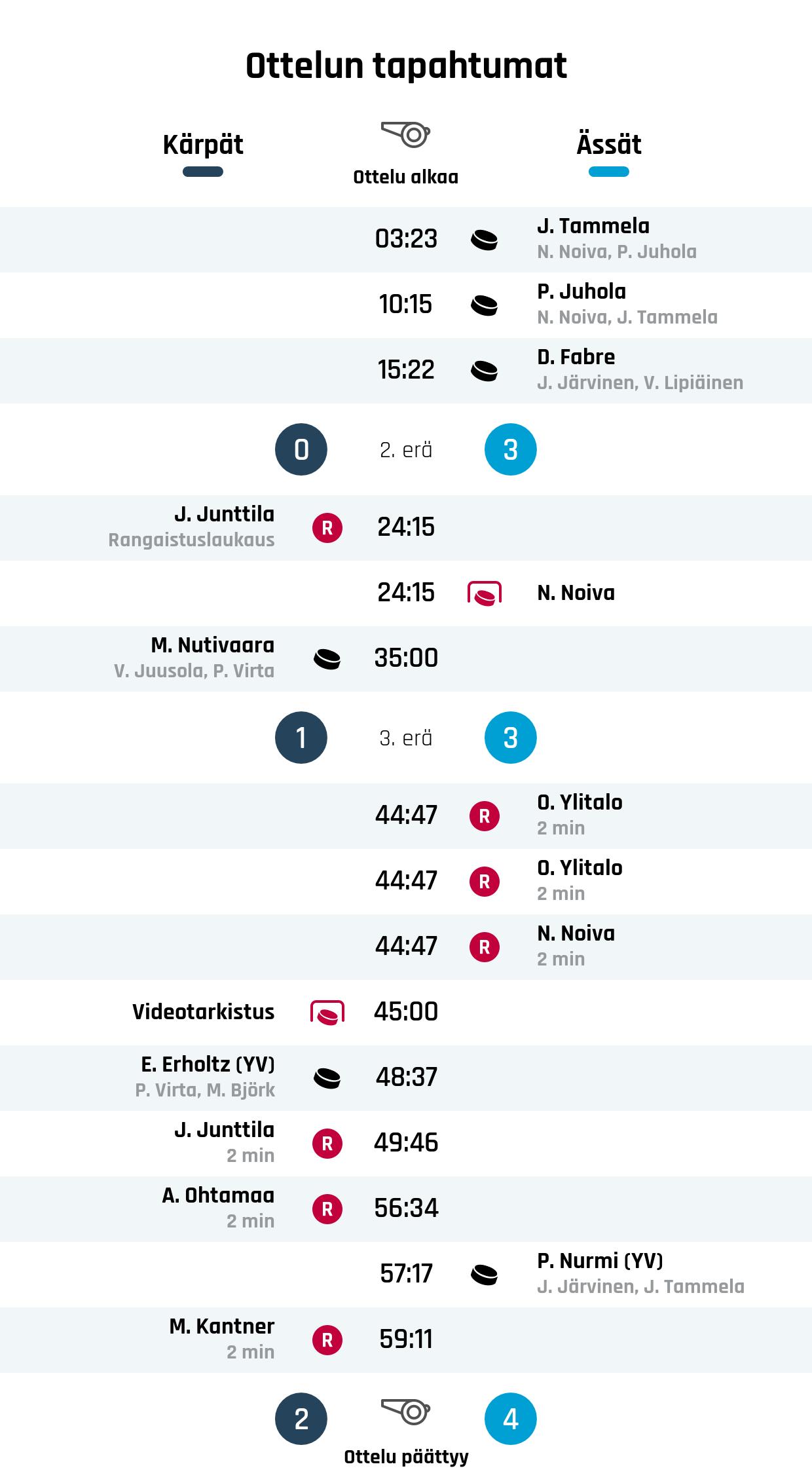Select the Kärpät team heading
Image resolution: width=812 pixels, height=1479 pixels.
(x=203, y=145)
